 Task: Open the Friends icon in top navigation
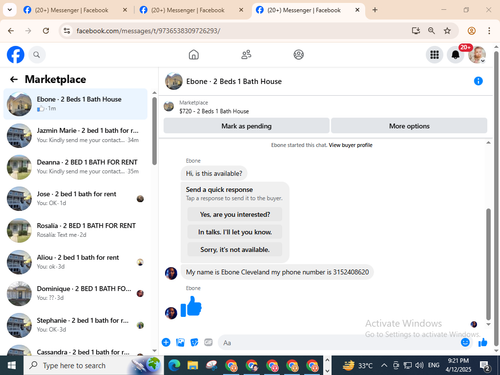[246, 54]
